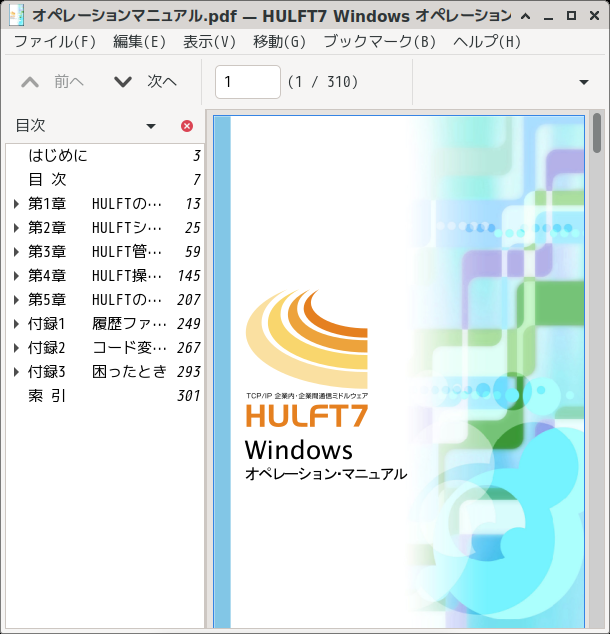Expand the 第5章 outline node
The width and height of the screenshot is (610, 634).
[x=16, y=300]
